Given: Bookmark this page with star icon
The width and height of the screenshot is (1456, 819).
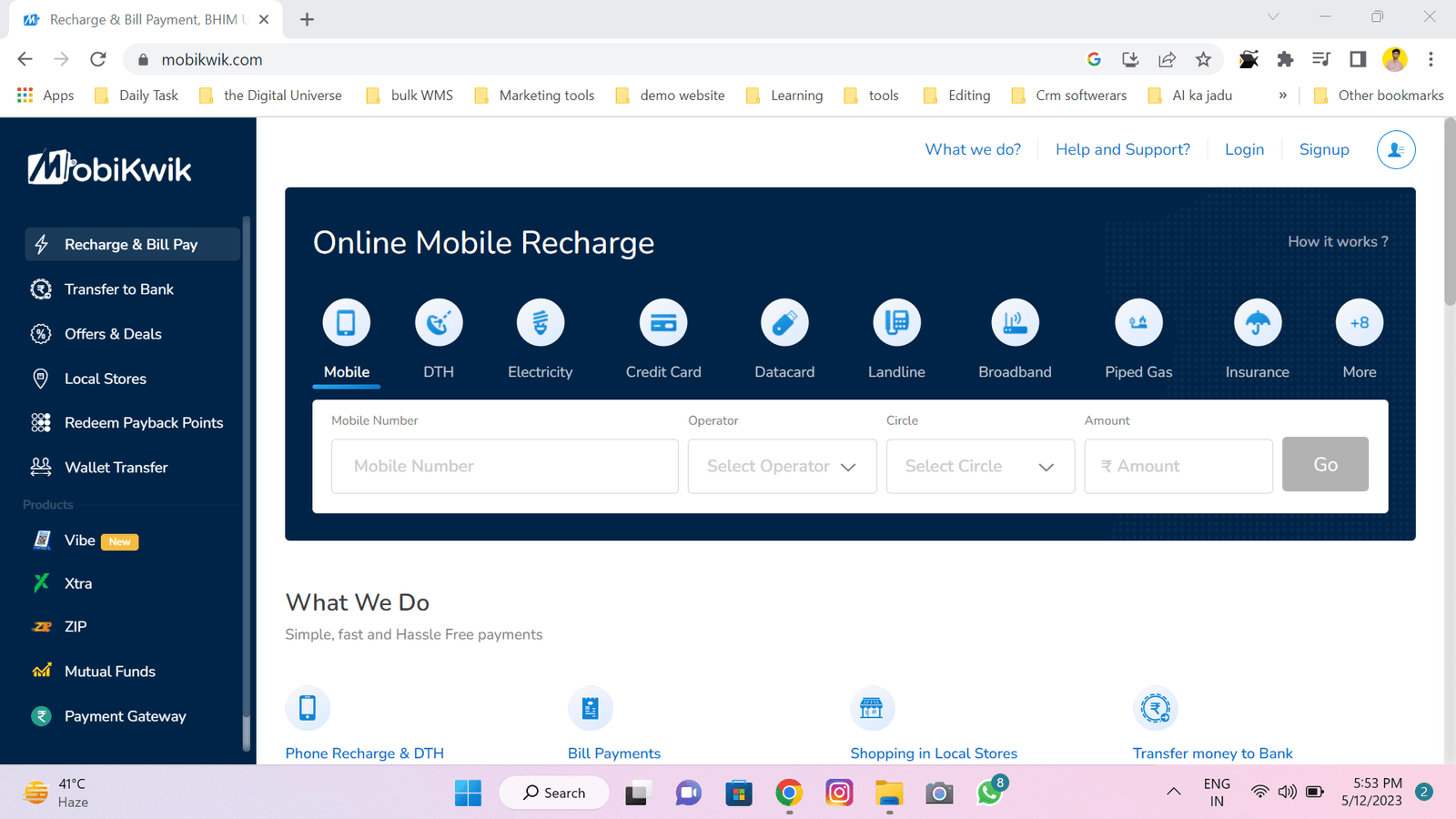Looking at the screenshot, I should pos(1203,60).
